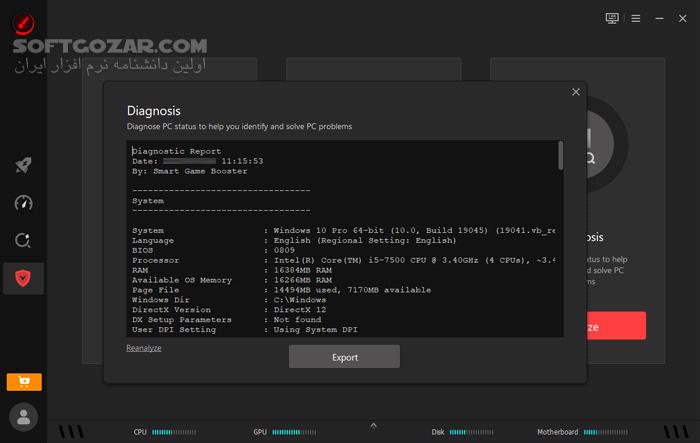The width and height of the screenshot is (700, 443).
Task: Click the 'C:\Windows' directory value
Action: tap(300, 300)
